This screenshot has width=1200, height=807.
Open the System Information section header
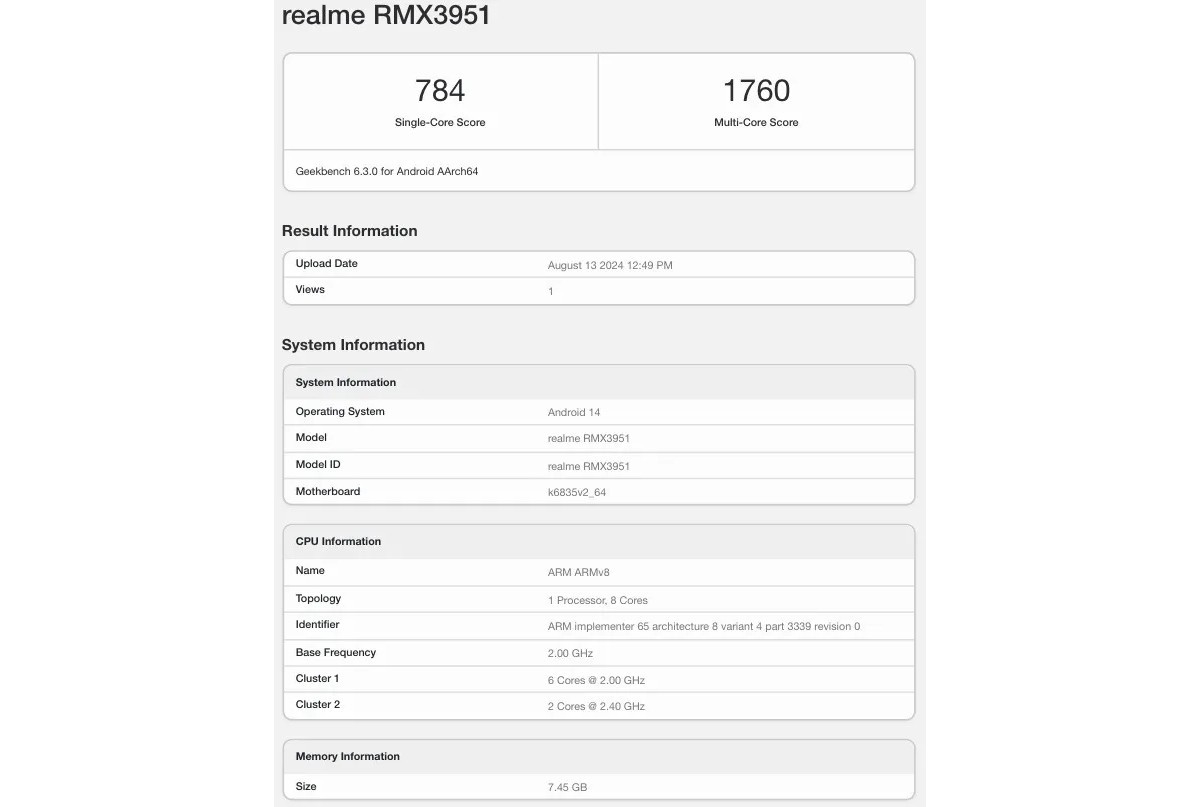(353, 344)
